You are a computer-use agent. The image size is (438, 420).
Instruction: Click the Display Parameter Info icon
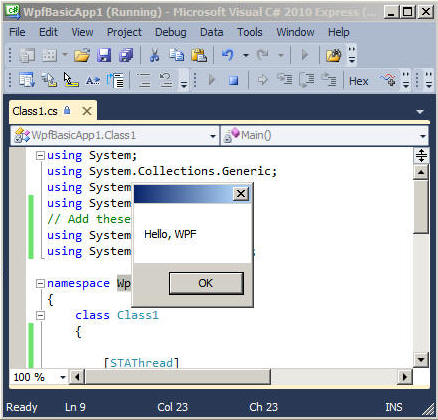[49, 80]
